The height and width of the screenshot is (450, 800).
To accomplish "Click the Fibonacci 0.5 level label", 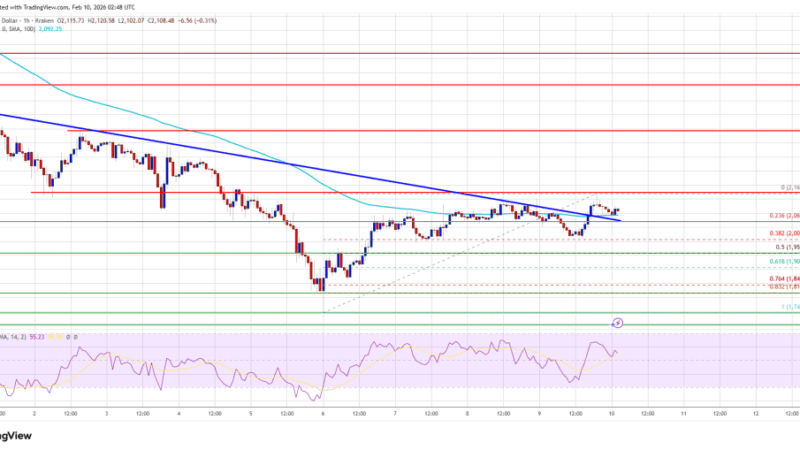I will pos(788,247).
